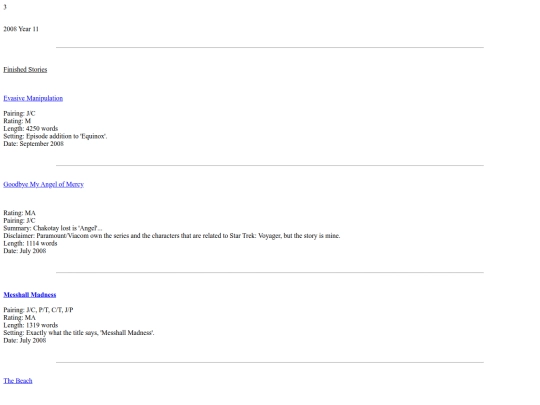Click the 'Rating: M' line under Evasive Manipulation
This screenshot has width=540, height=405.
point(17,121)
